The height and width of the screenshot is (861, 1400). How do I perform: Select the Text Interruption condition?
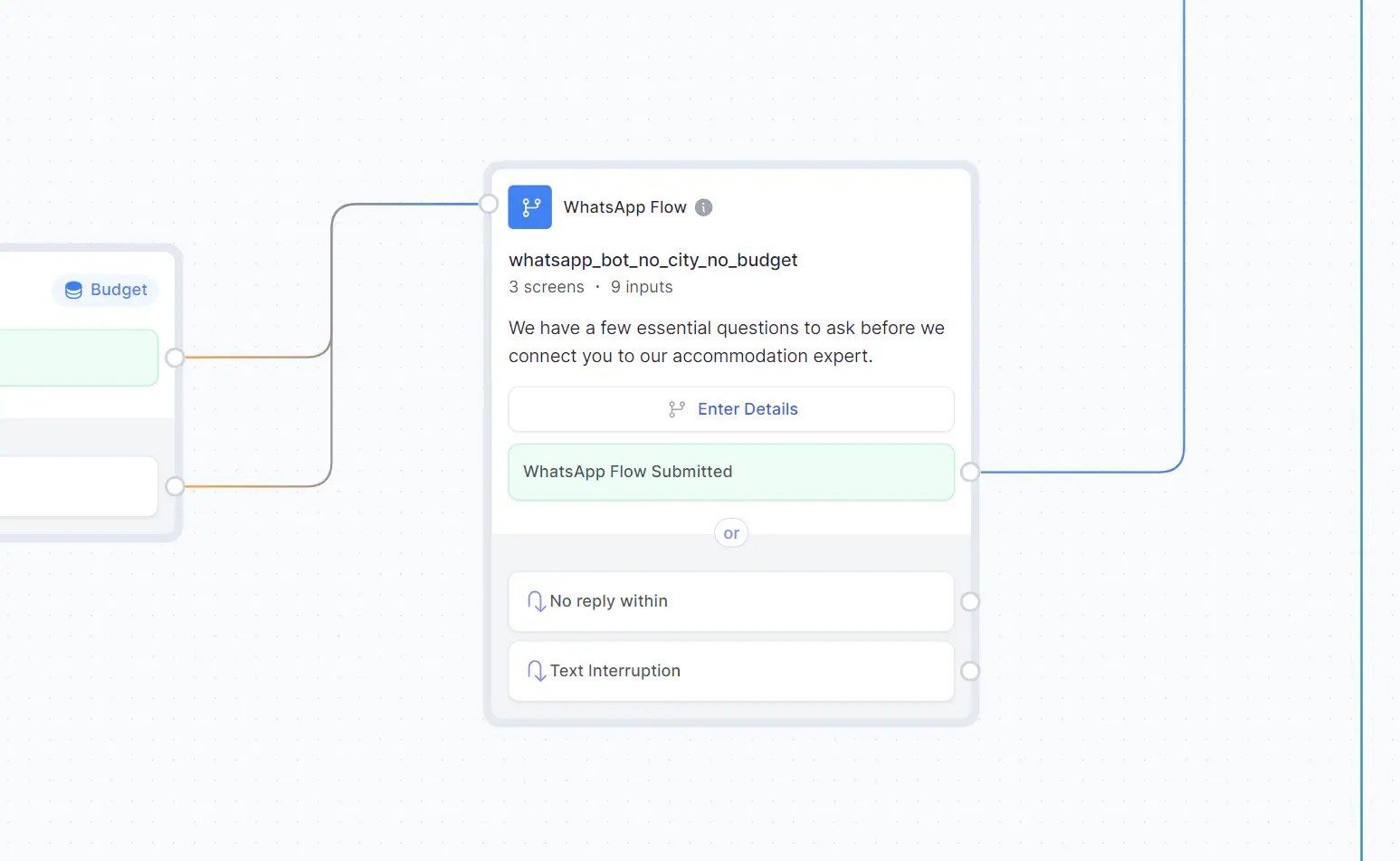point(731,671)
